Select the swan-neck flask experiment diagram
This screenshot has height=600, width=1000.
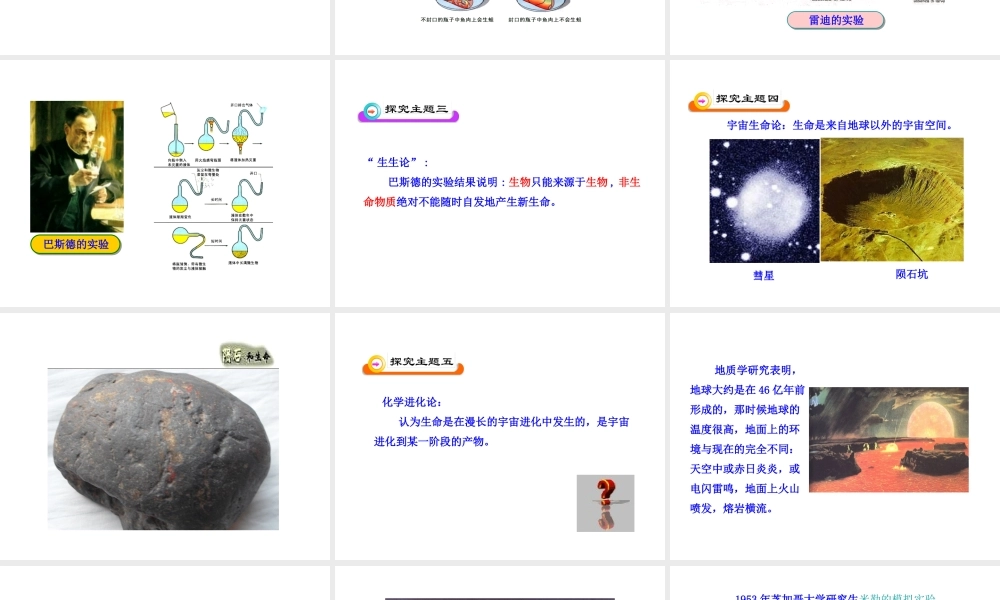tap(213, 186)
